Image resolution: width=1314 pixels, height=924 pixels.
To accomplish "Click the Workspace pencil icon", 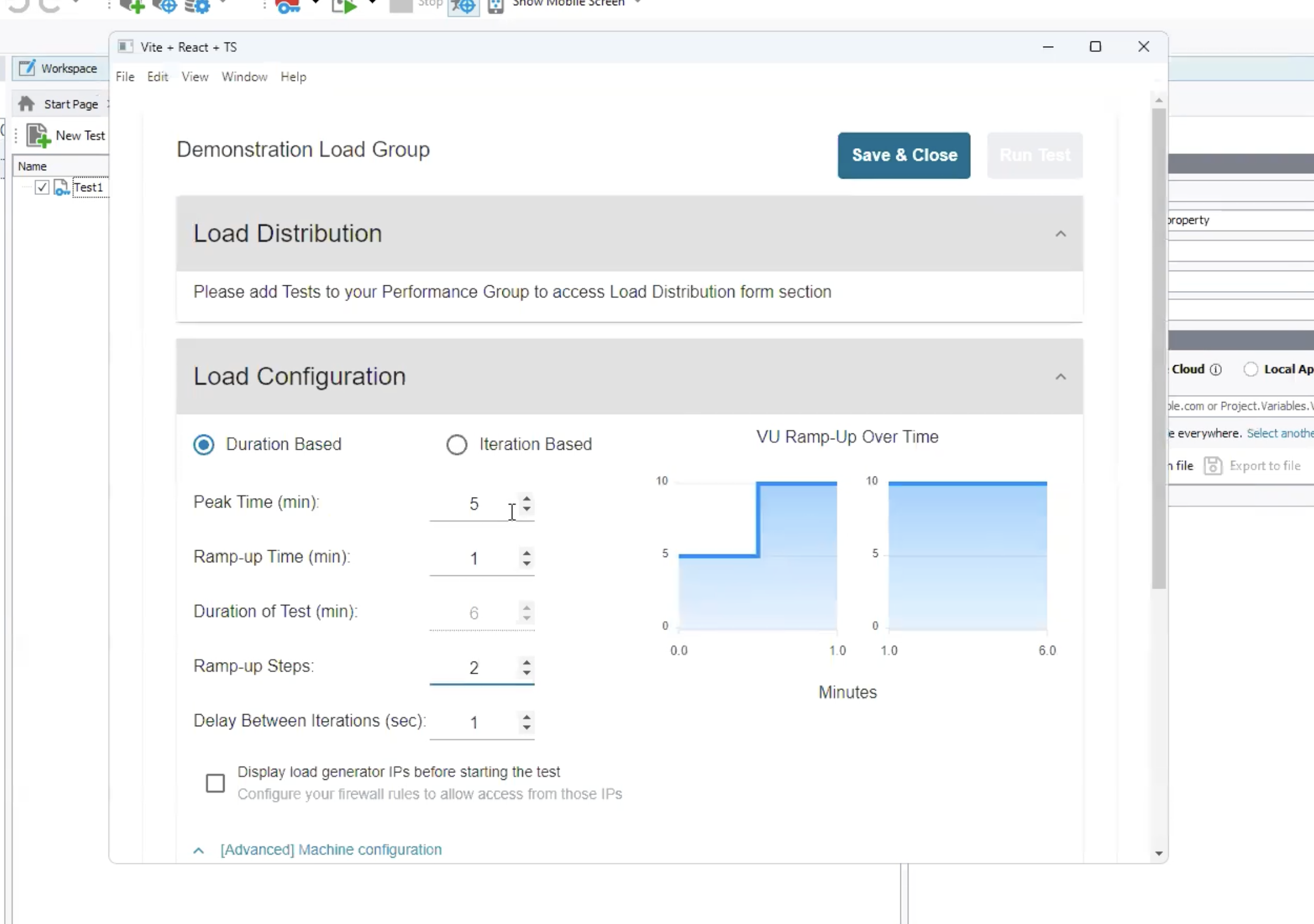I will [27, 68].
